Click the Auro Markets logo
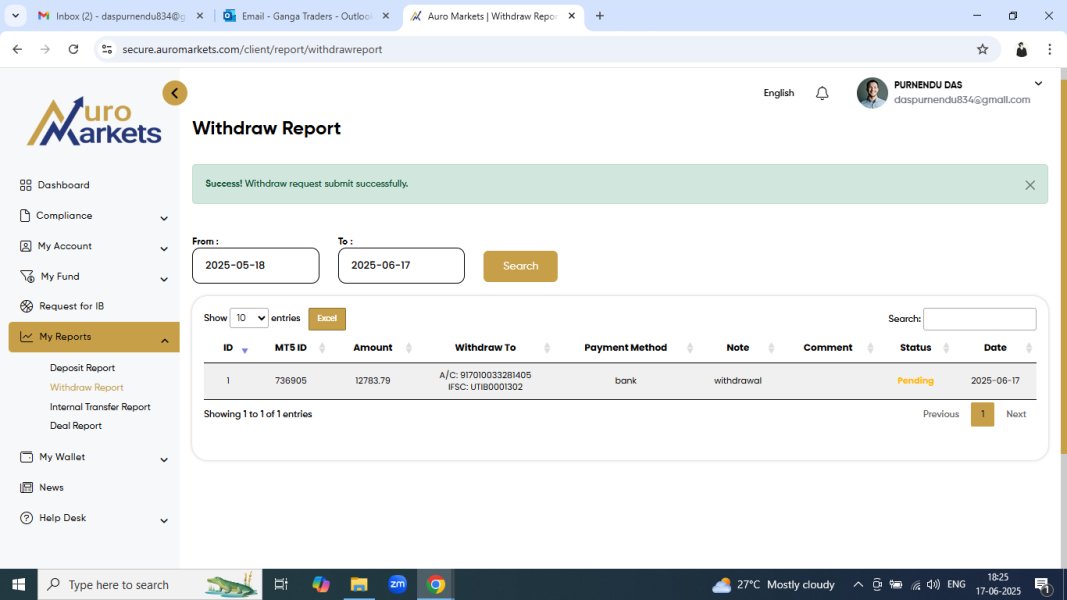Viewport: 1067px width, 600px height. (x=94, y=122)
